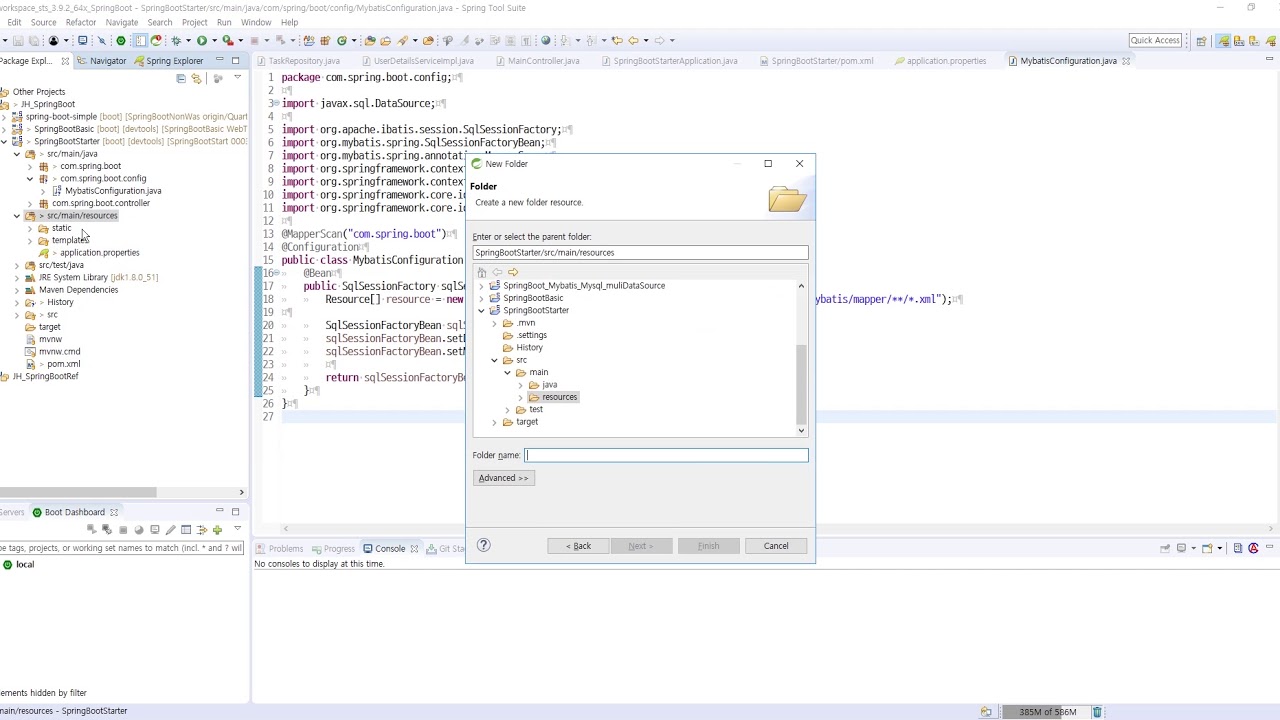Click the green plus icon in Boot Dashboard
This screenshot has width=1280, height=720.
217,529
